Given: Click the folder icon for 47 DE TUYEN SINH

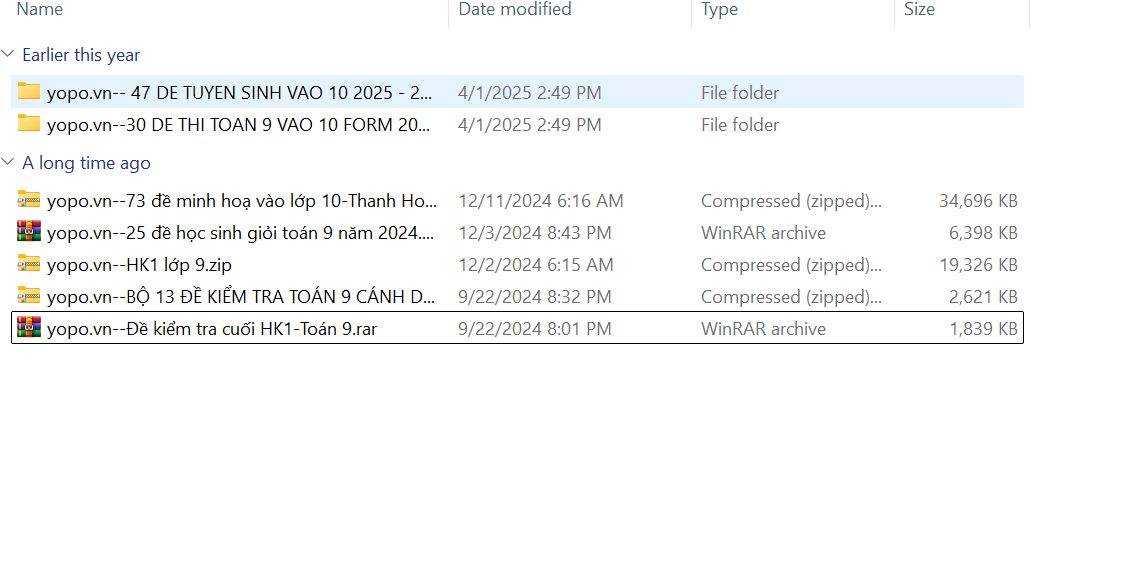Looking at the screenshot, I should (29, 92).
